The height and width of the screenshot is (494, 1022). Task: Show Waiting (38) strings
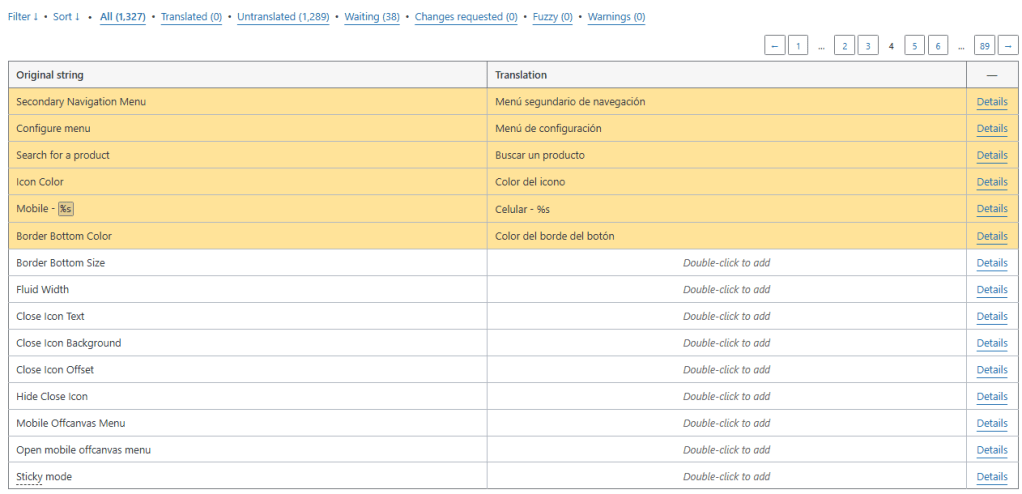pos(371,17)
